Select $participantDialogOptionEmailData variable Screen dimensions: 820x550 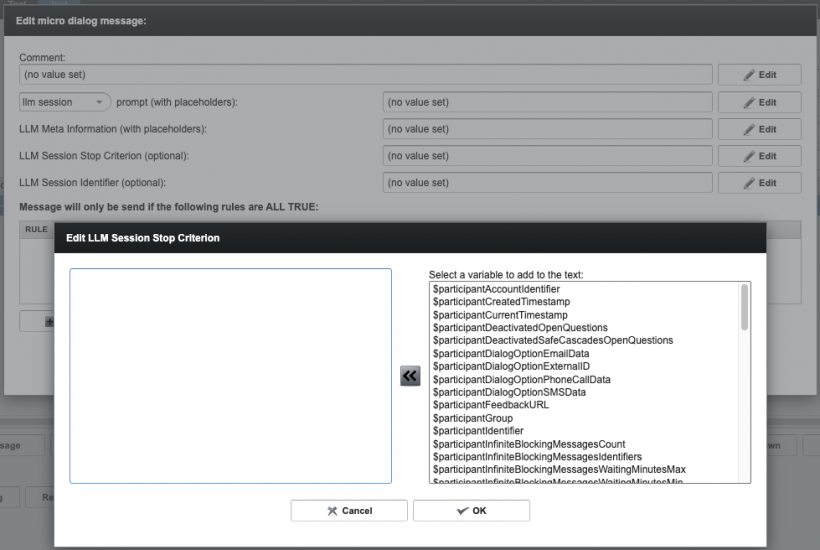click(x=510, y=353)
